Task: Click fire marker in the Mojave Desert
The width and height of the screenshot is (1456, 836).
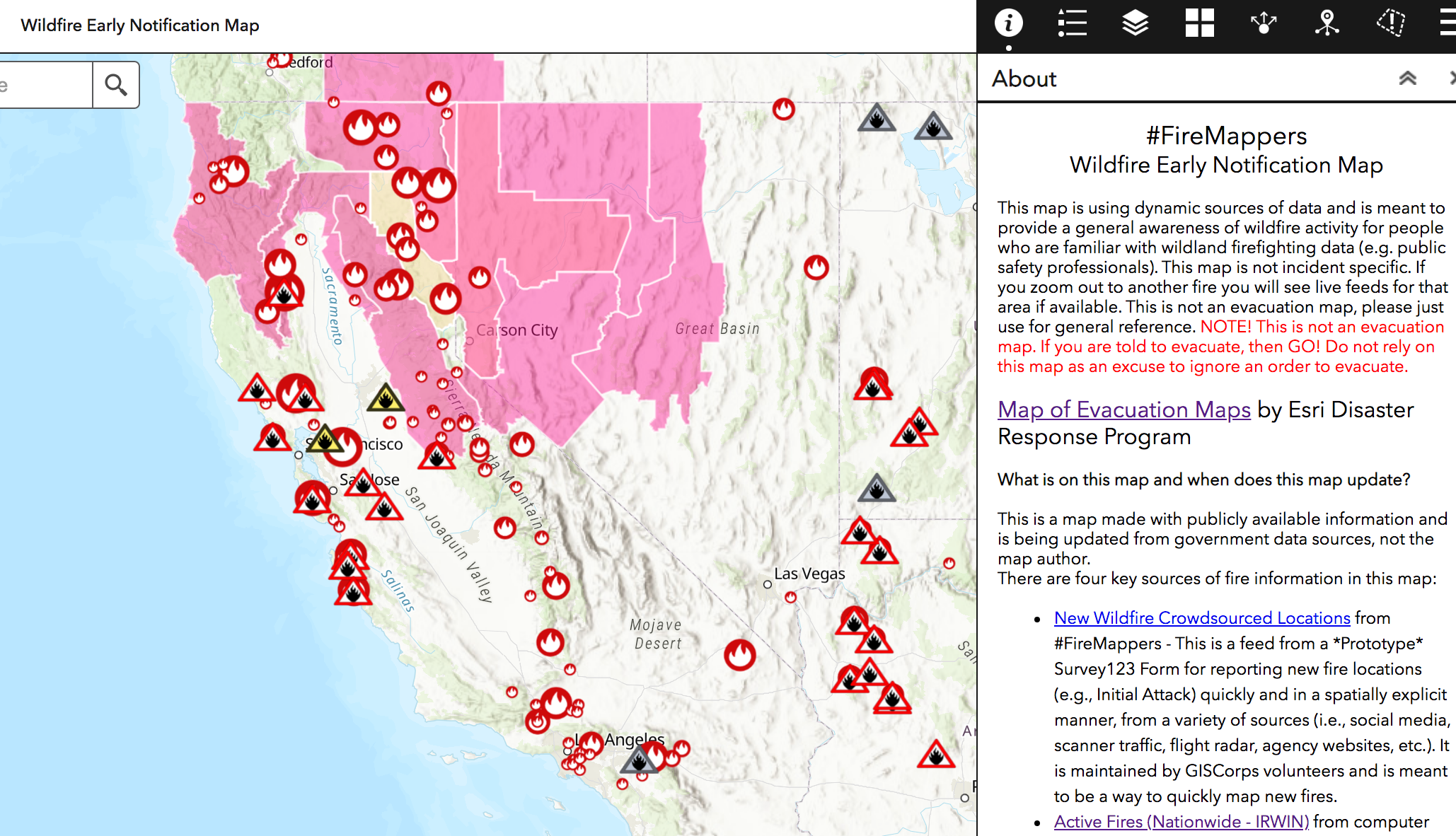Action: tap(740, 655)
